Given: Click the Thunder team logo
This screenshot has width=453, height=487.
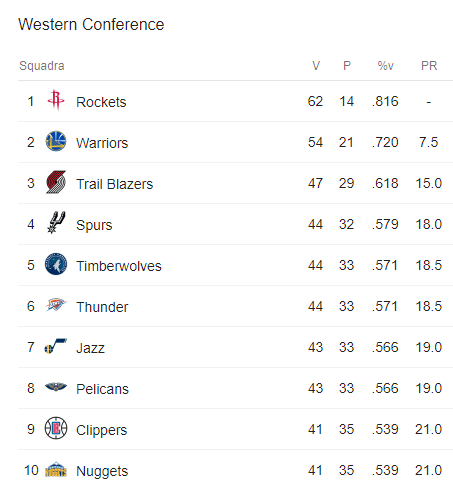Looking at the screenshot, I should pos(56,305).
